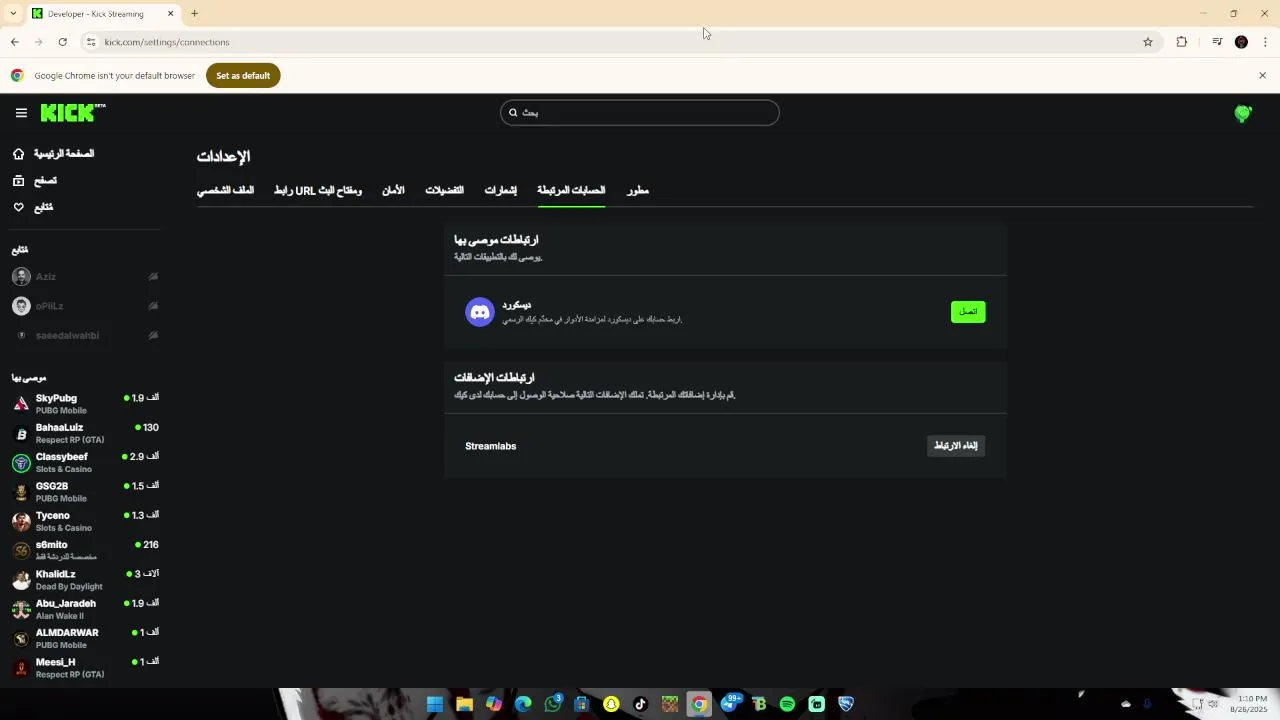
Task: Open Chrome profile avatar
Action: click(x=1241, y=42)
